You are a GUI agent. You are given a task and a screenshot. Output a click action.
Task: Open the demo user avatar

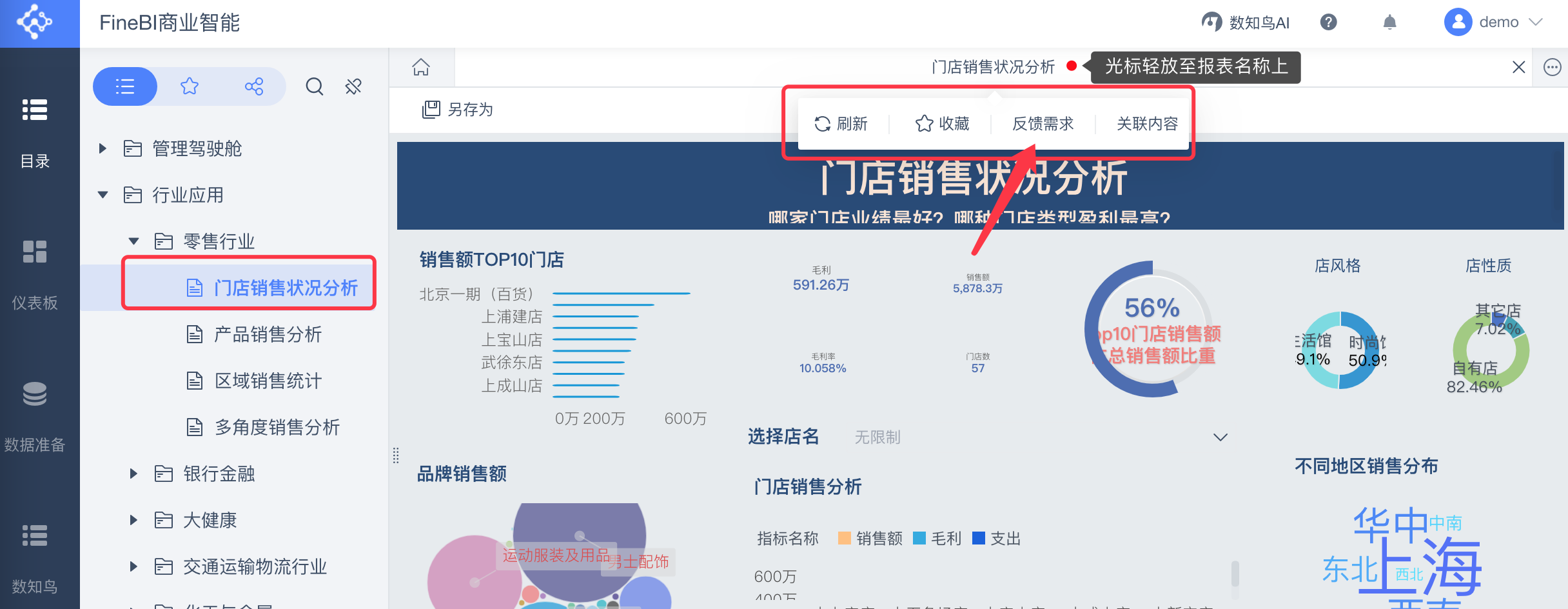pyautogui.click(x=1458, y=22)
